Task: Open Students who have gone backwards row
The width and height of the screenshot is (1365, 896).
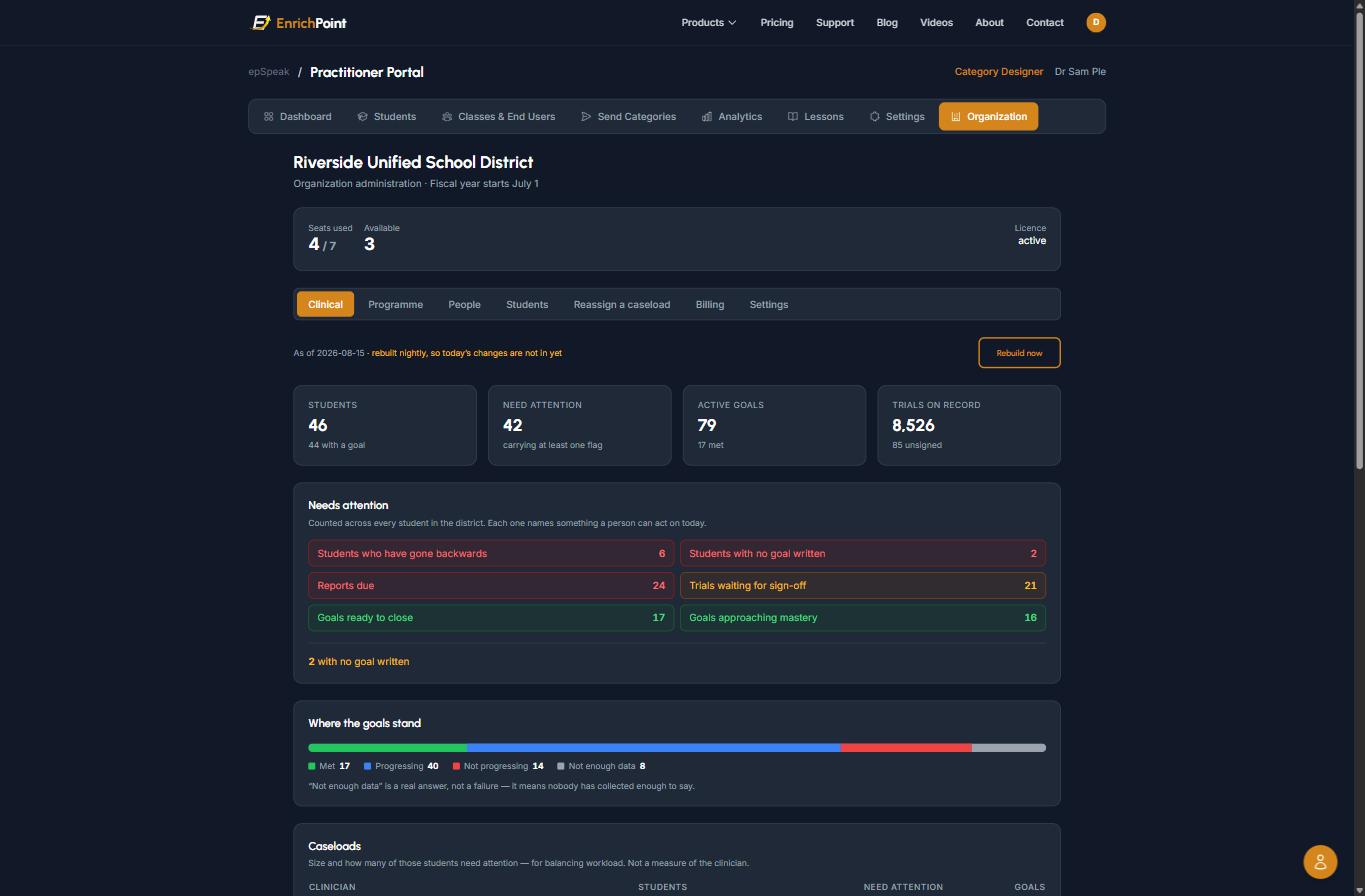Action: 491,553
